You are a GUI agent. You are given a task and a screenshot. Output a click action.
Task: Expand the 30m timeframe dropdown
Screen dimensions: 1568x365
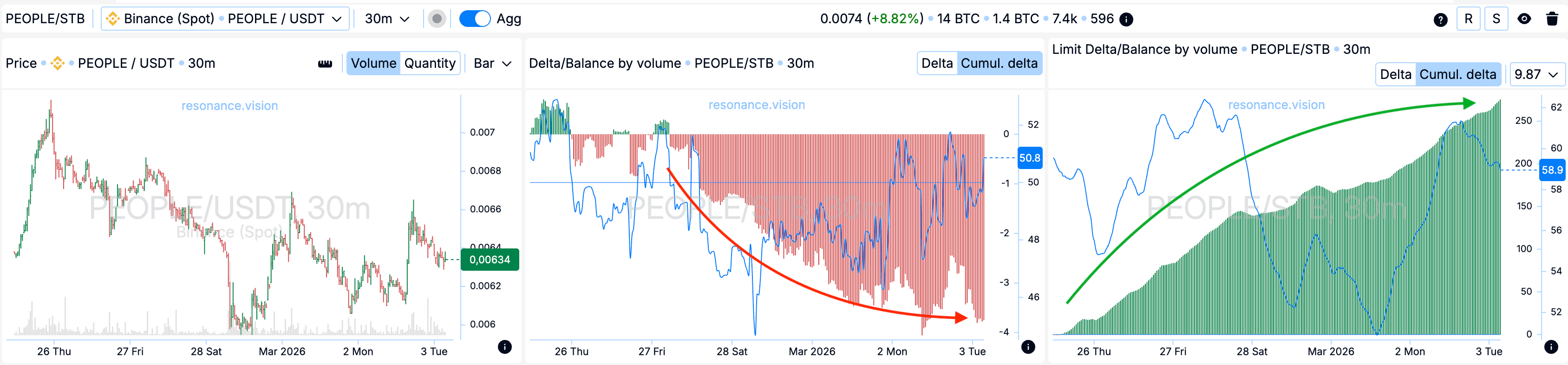pyautogui.click(x=386, y=19)
